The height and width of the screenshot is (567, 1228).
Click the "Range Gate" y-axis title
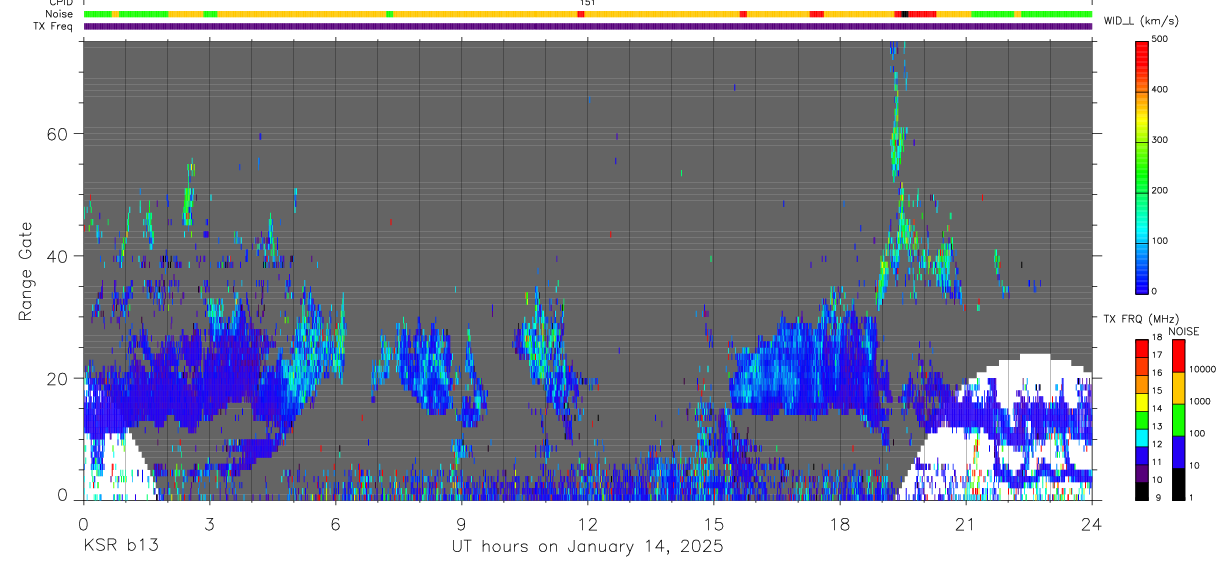pyautogui.click(x=27, y=271)
